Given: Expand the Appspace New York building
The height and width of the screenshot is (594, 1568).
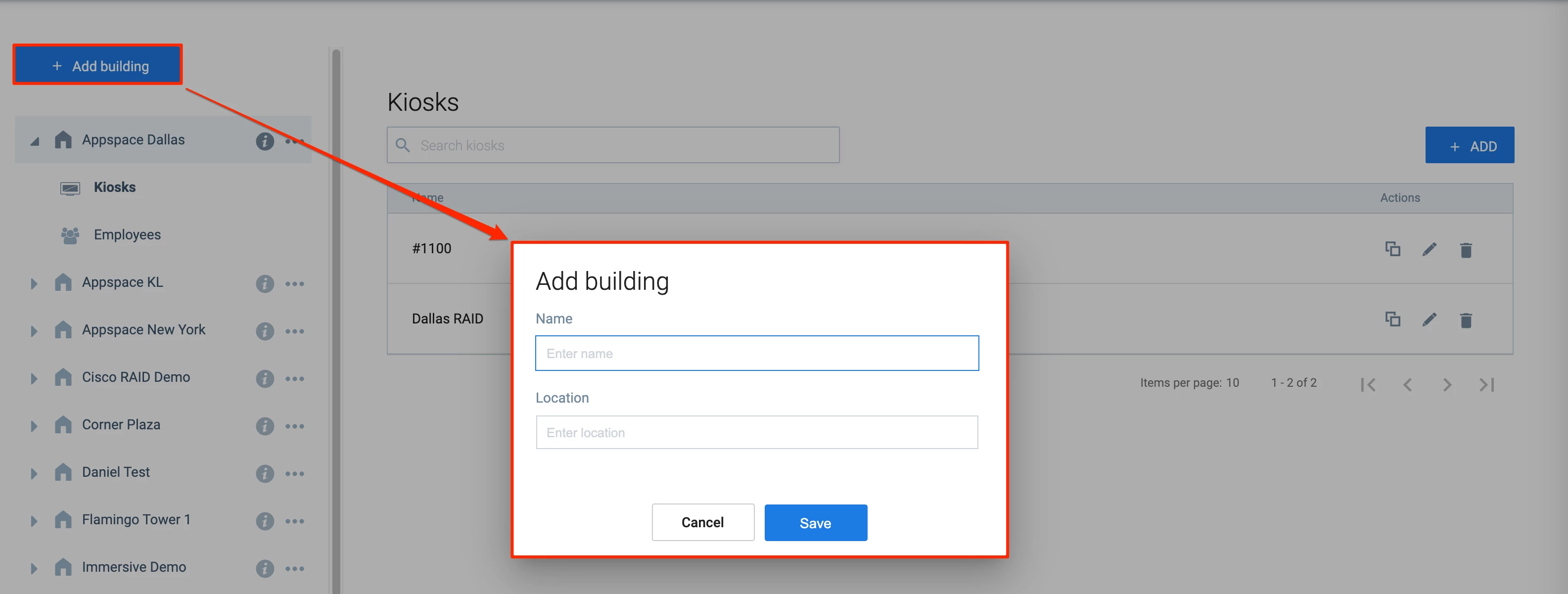Looking at the screenshot, I should click(x=34, y=331).
